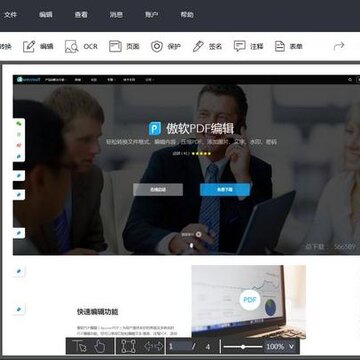
Task: Click the search icon in the webpage header
Action: (x=350, y=80)
